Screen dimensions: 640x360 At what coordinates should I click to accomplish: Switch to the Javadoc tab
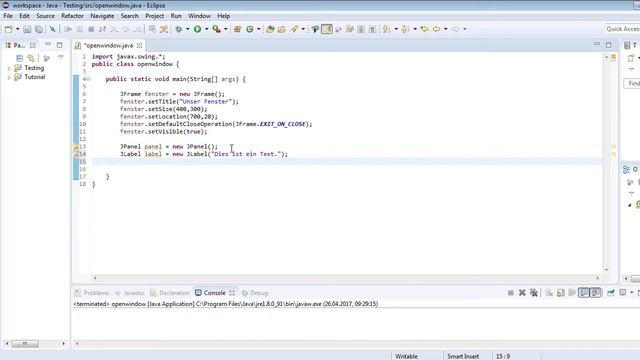coord(130,293)
